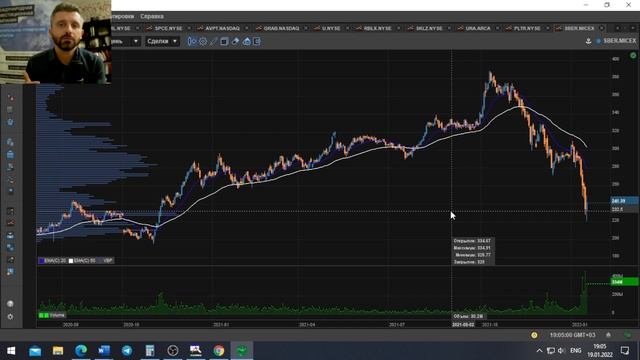Close the SPCE.NYSE tab
The image size is (640, 360).
tap(189, 28)
